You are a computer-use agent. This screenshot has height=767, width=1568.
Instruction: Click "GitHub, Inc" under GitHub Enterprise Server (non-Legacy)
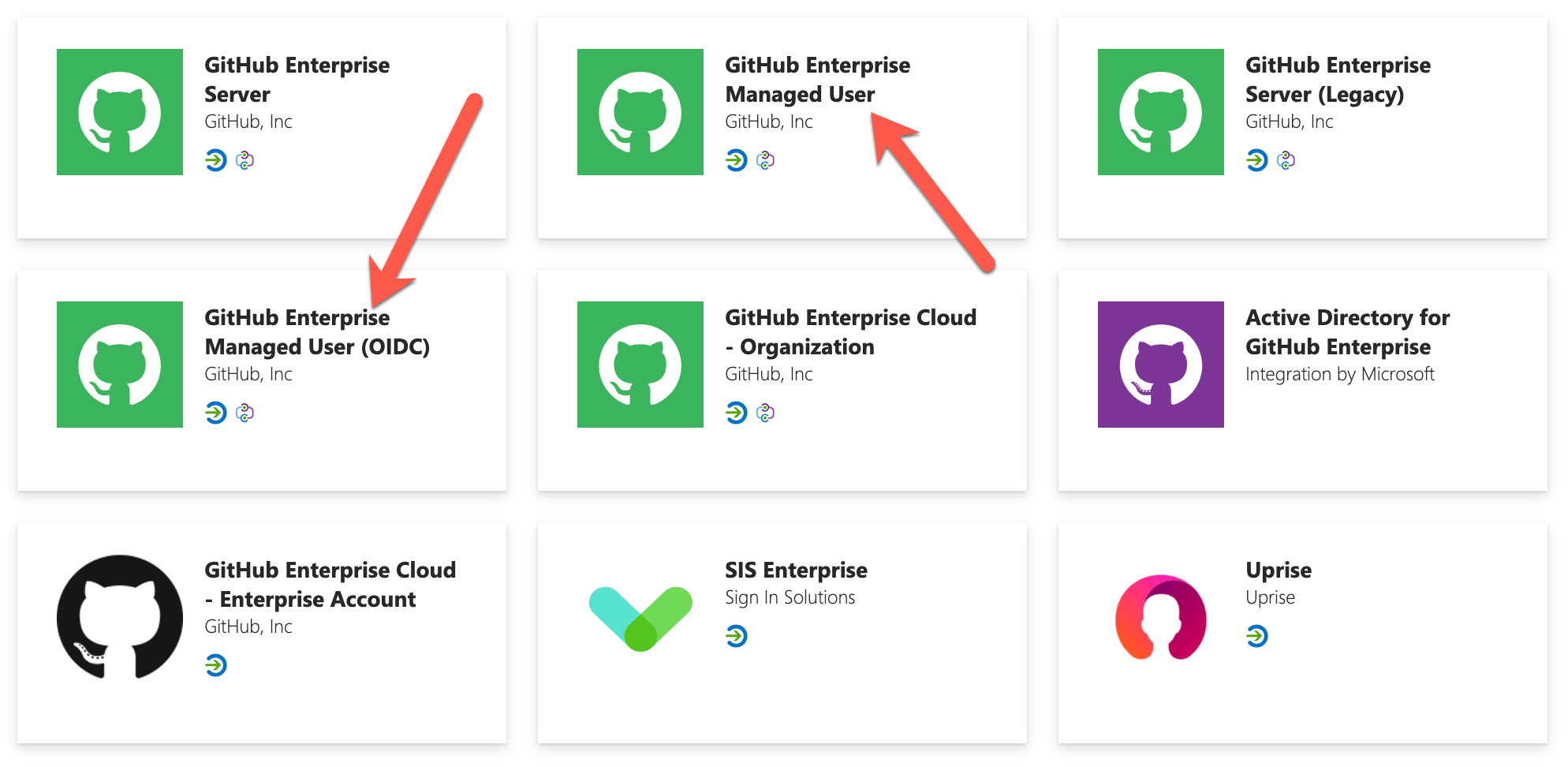coord(248,122)
